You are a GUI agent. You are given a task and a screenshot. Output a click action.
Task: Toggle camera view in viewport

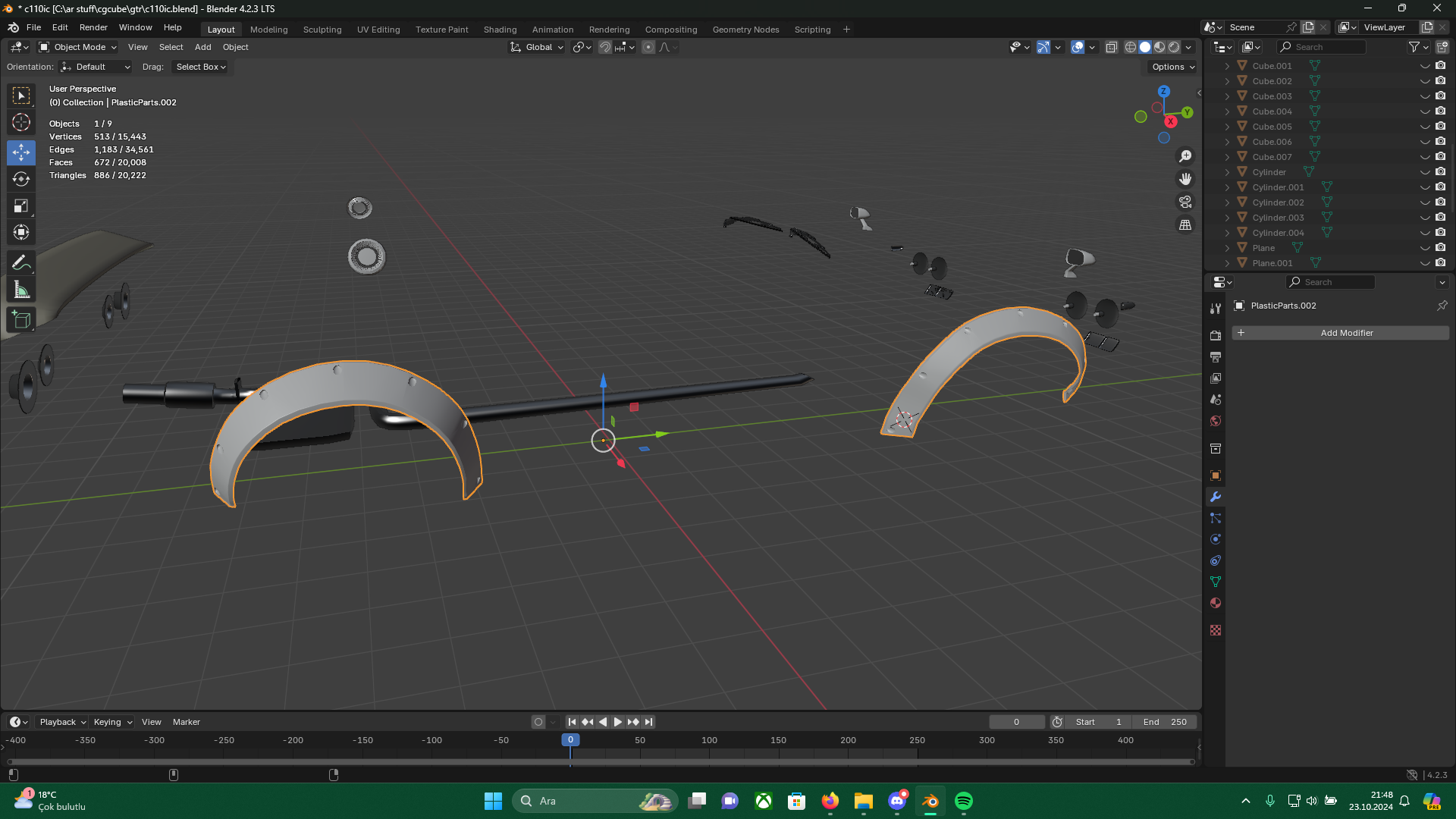pos(1185,202)
